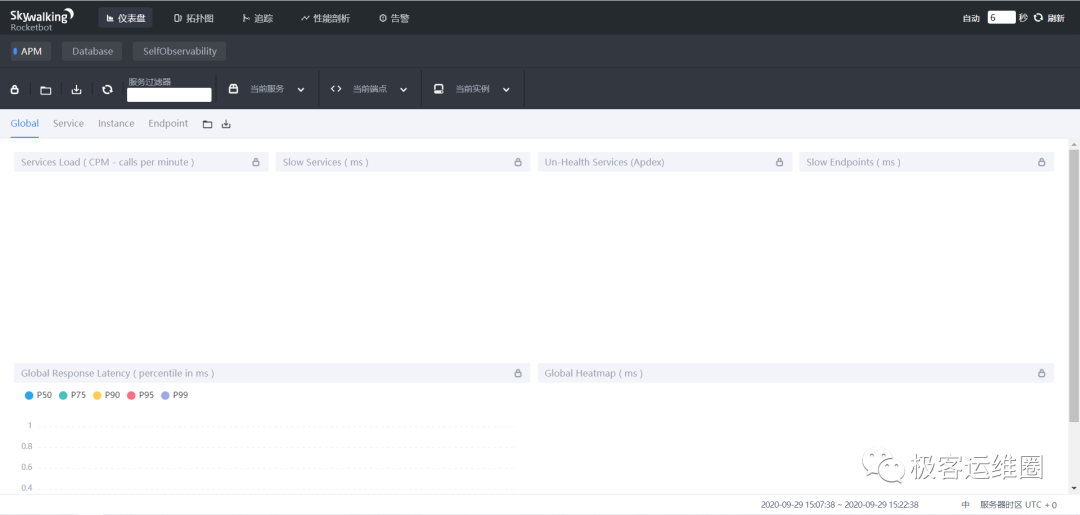This screenshot has width=1080, height=515.
Task: Click the vertical scrollbar thumb
Action: (1074, 285)
